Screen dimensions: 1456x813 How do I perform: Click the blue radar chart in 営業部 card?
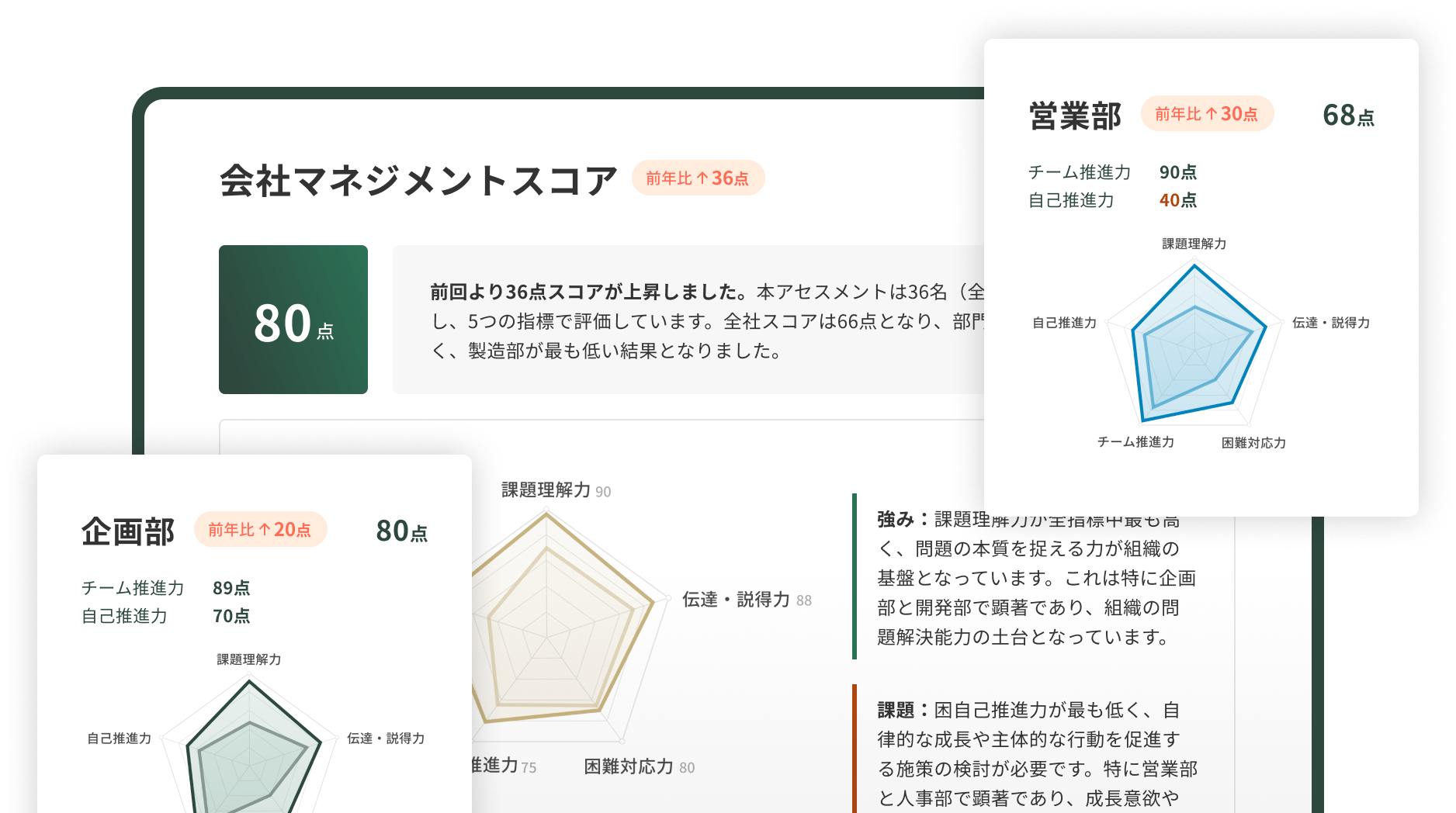pos(1194,346)
